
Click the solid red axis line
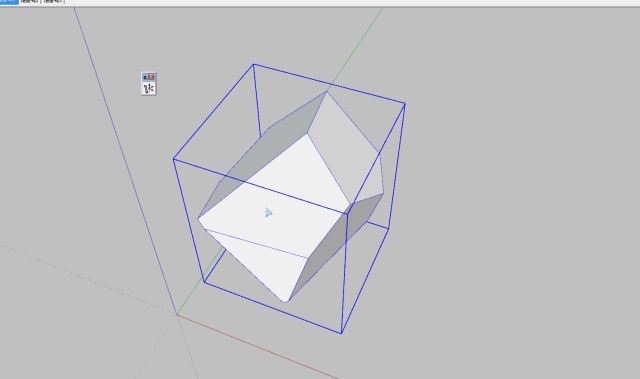[x=257, y=347]
